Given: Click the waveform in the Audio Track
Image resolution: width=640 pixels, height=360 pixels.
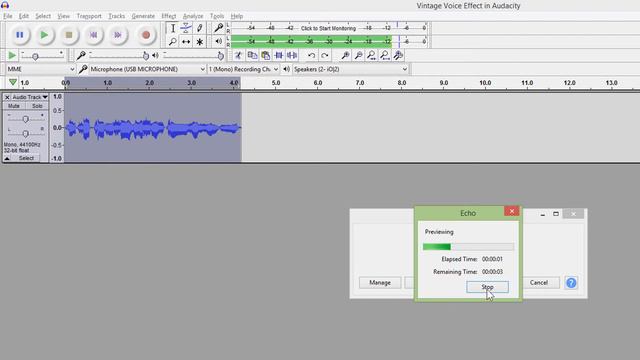Looking at the screenshot, I should 153,128.
